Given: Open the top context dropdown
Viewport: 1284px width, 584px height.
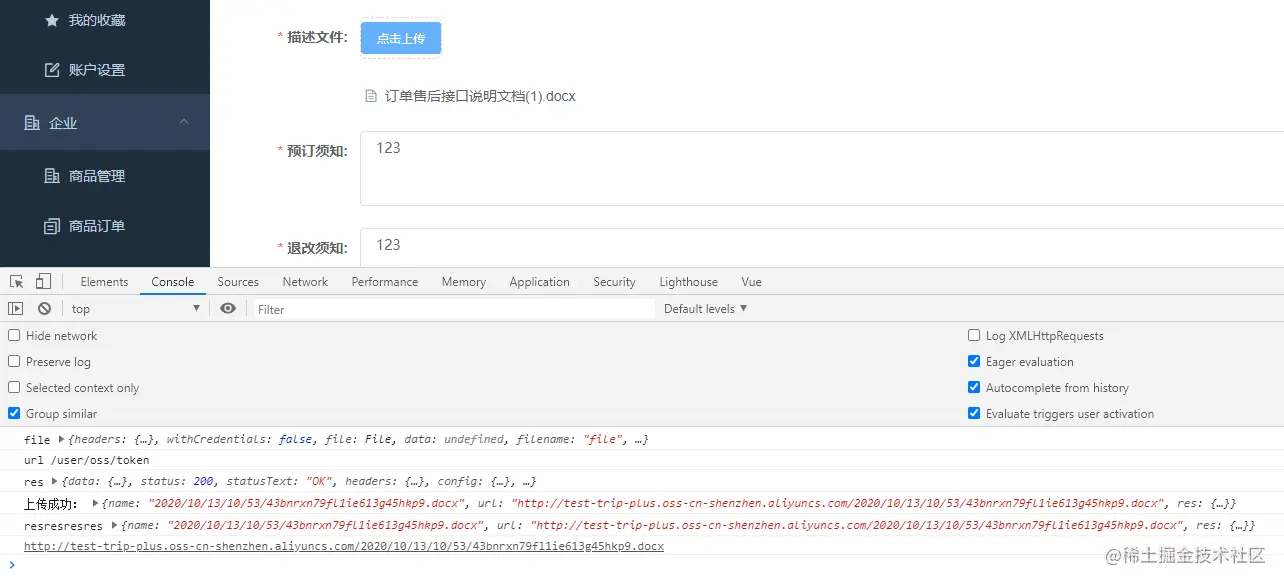Looking at the screenshot, I should click(x=135, y=309).
